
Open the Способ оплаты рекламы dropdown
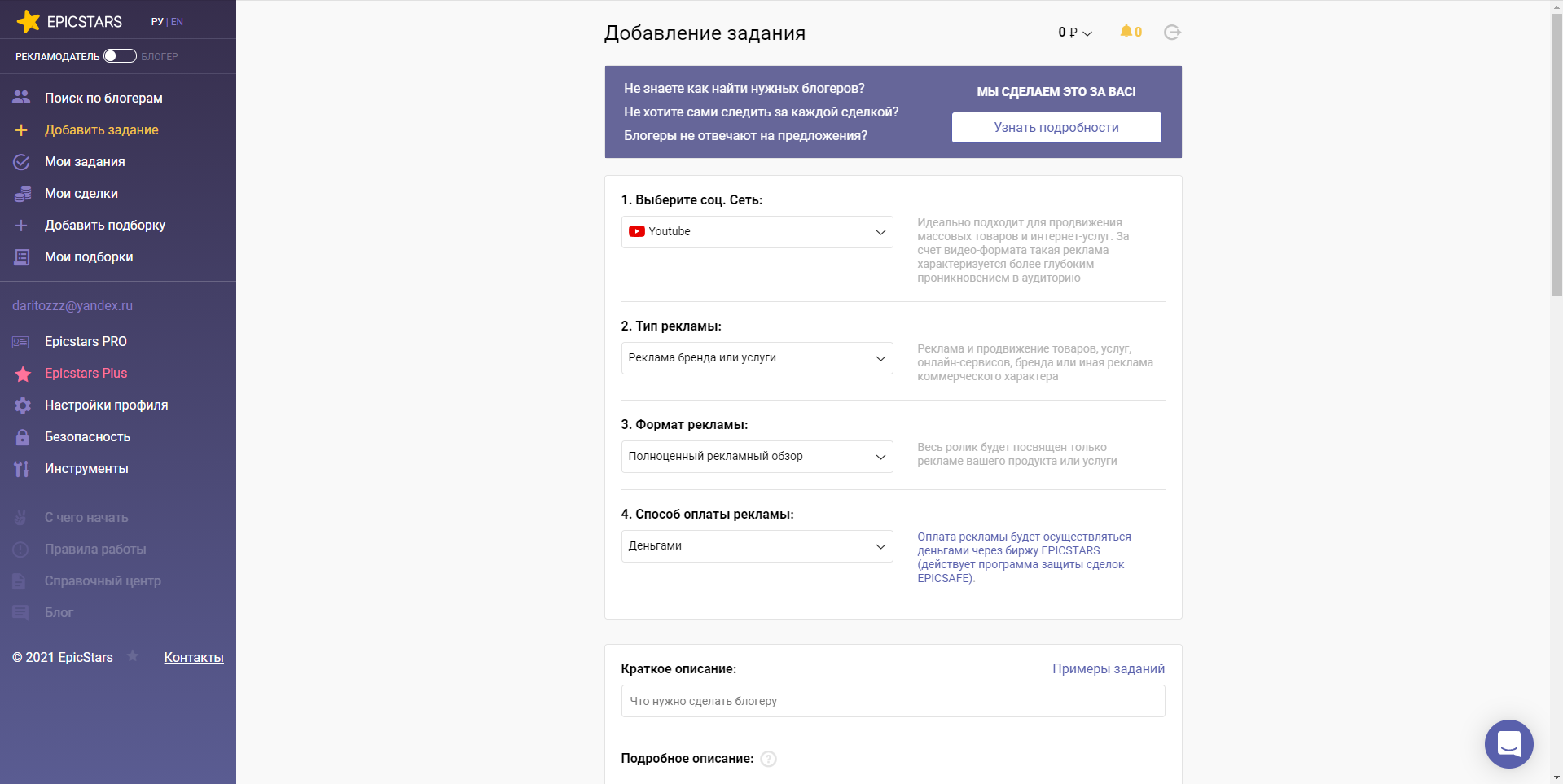757,546
